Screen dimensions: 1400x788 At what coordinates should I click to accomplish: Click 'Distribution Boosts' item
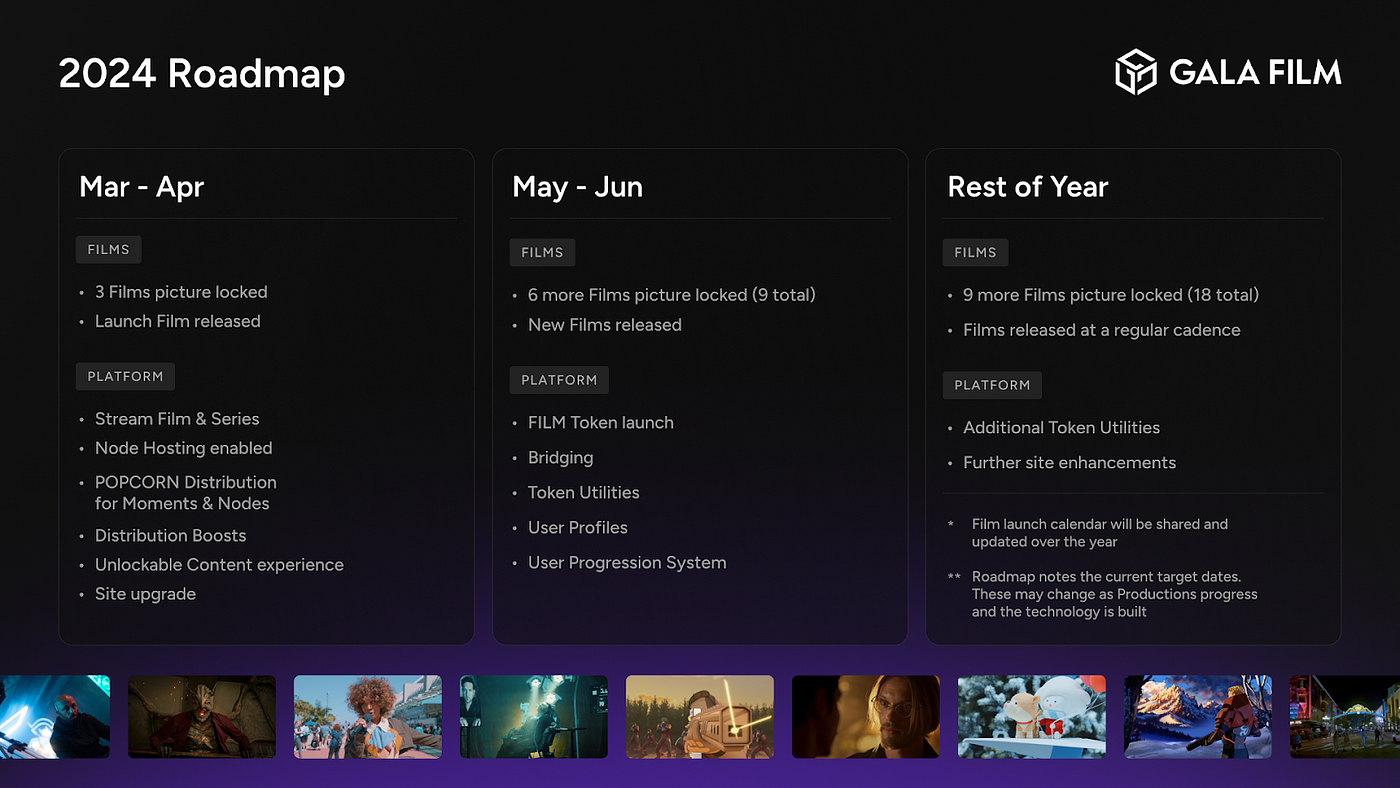[170, 536]
